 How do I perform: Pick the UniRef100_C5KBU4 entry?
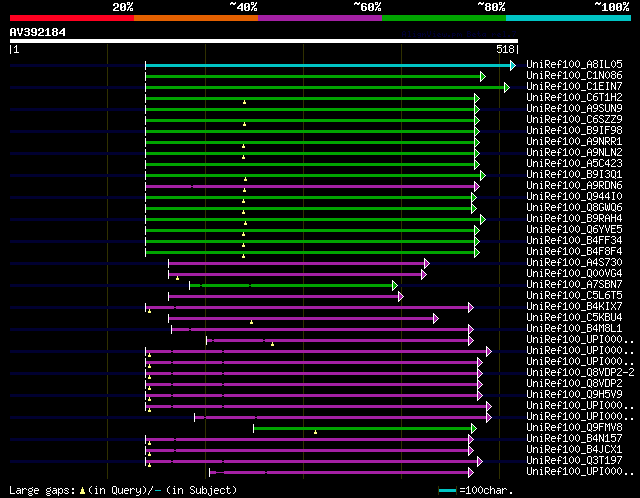coord(574,318)
